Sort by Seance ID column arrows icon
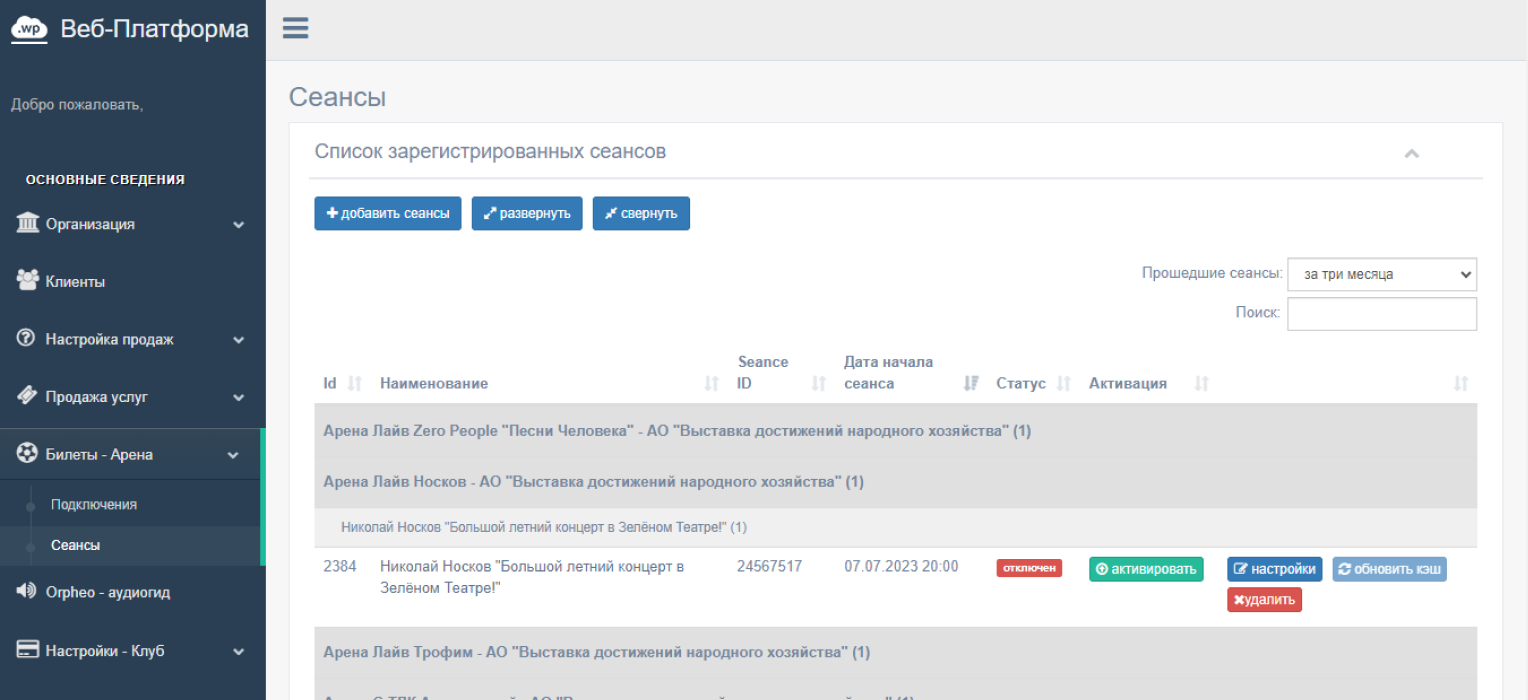This screenshot has width=1528, height=700. (819, 383)
